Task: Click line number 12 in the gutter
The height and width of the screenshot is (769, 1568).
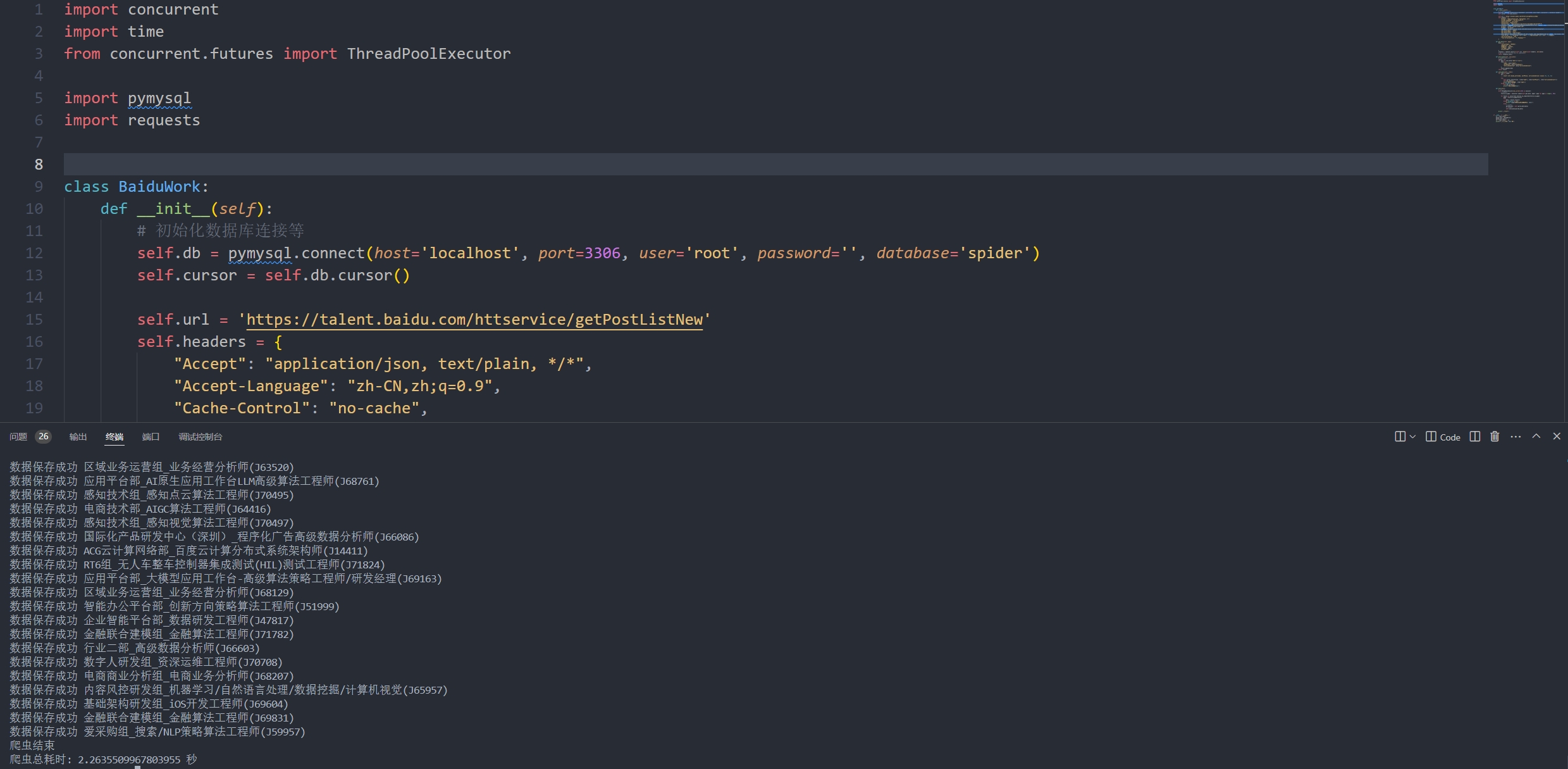Action: point(34,253)
